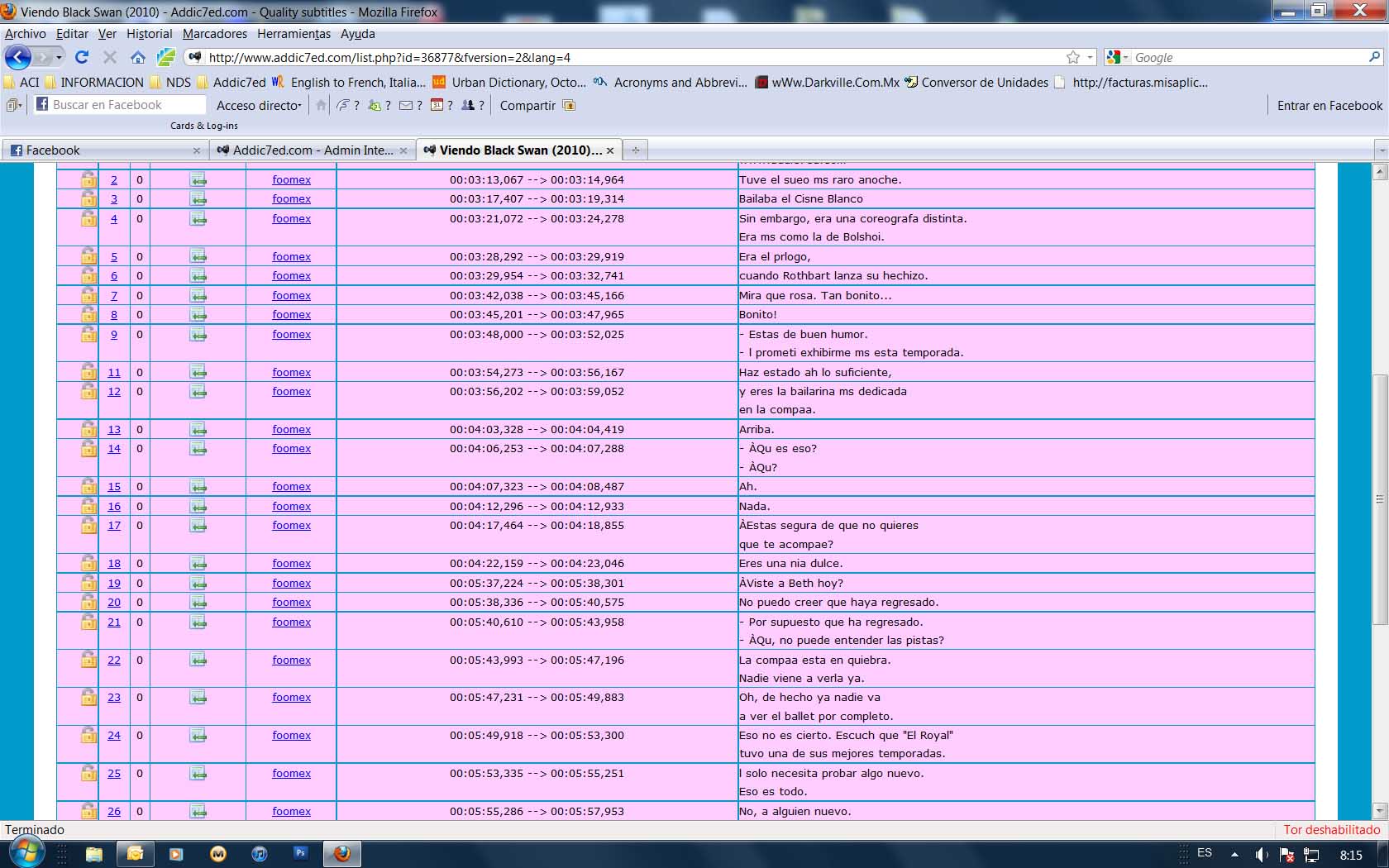Open the Historial menu
1389x868 pixels.
[x=150, y=34]
